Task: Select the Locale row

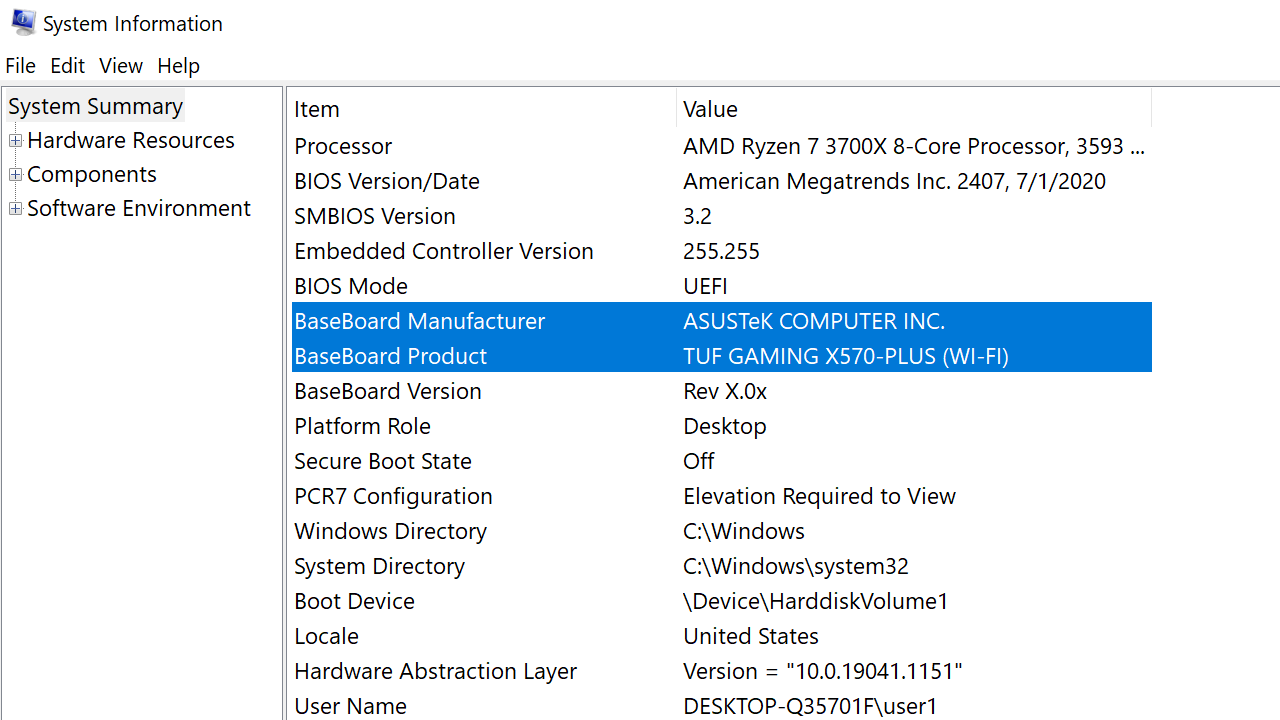Action: (721, 636)
